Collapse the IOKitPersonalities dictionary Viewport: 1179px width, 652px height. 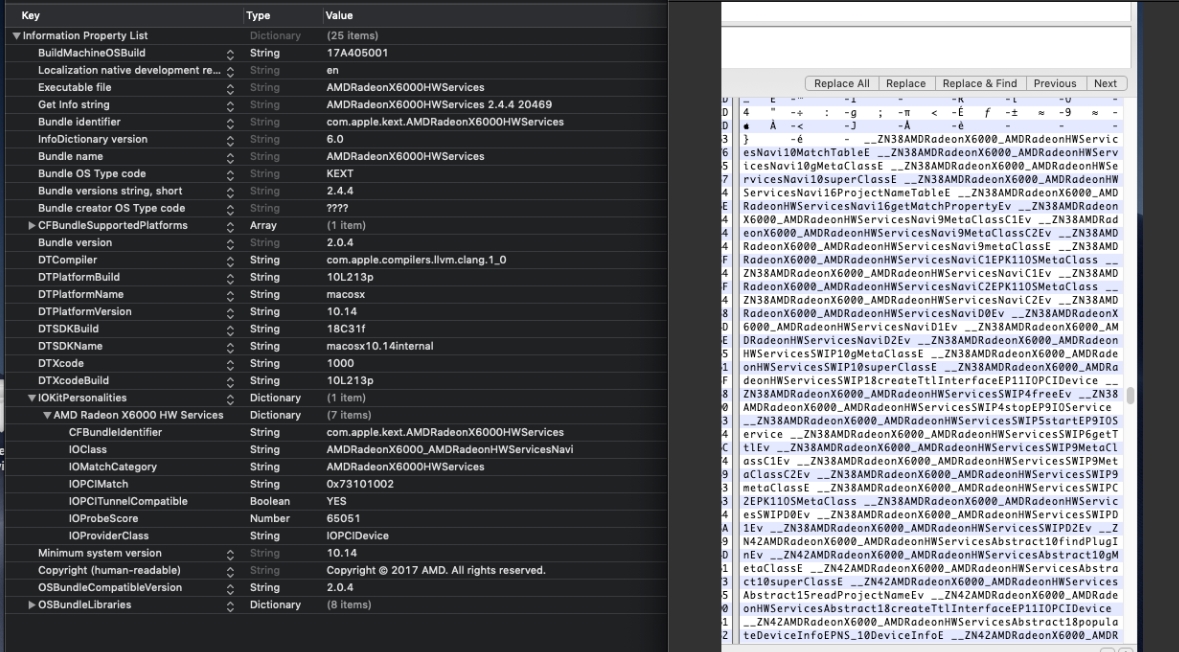[32, 398]
